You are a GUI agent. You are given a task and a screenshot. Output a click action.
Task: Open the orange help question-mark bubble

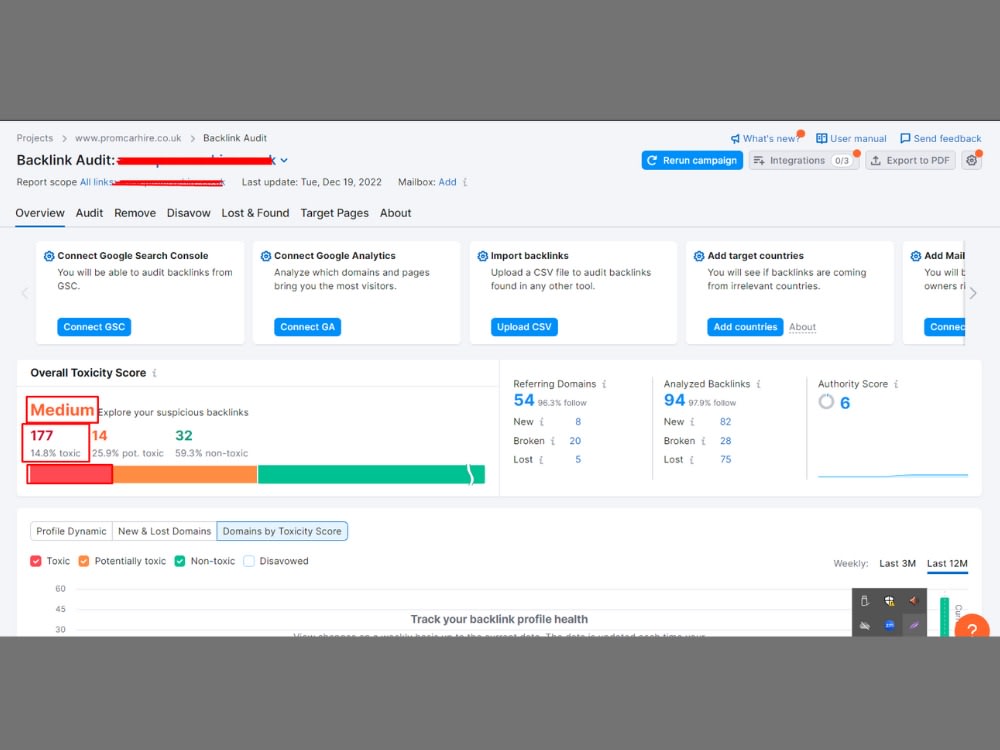[x=972, y=628]
